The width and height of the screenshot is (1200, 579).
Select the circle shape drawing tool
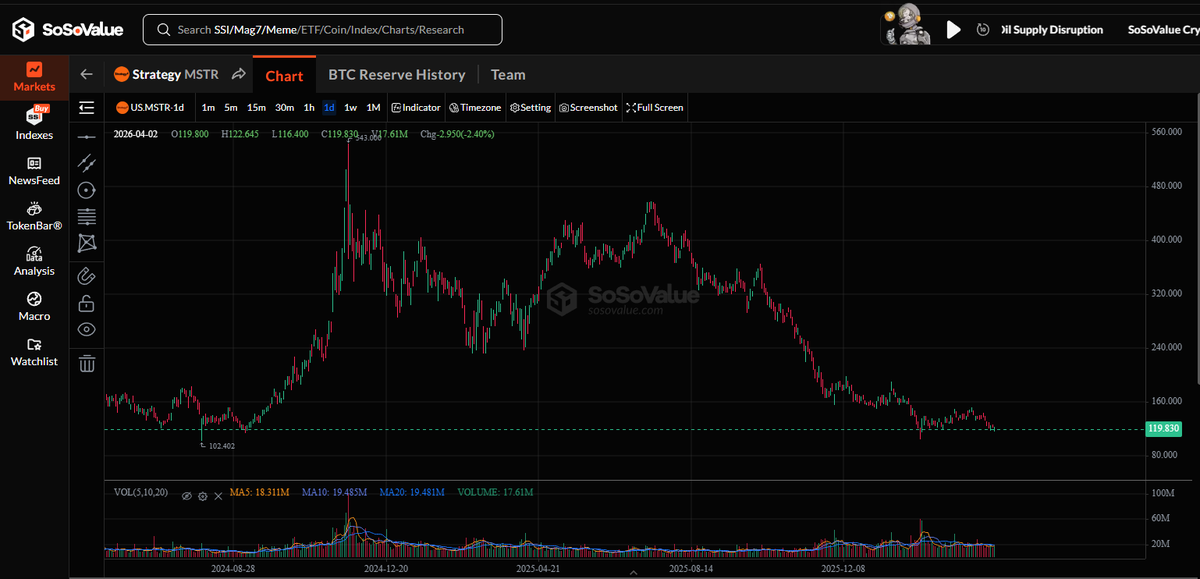pyautogui.click(x=87, y=190)
